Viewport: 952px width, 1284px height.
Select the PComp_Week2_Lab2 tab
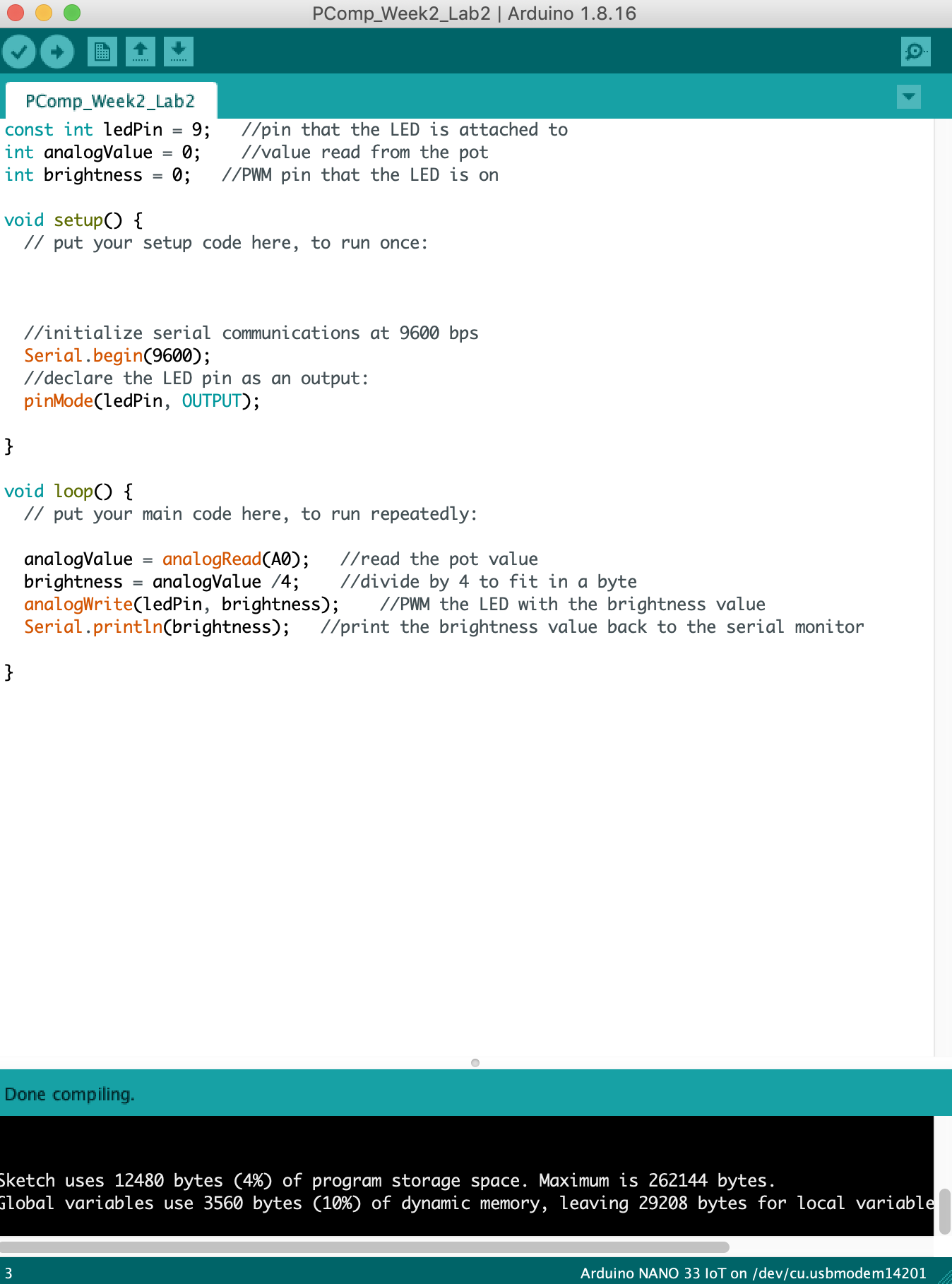tap(110, 101)
